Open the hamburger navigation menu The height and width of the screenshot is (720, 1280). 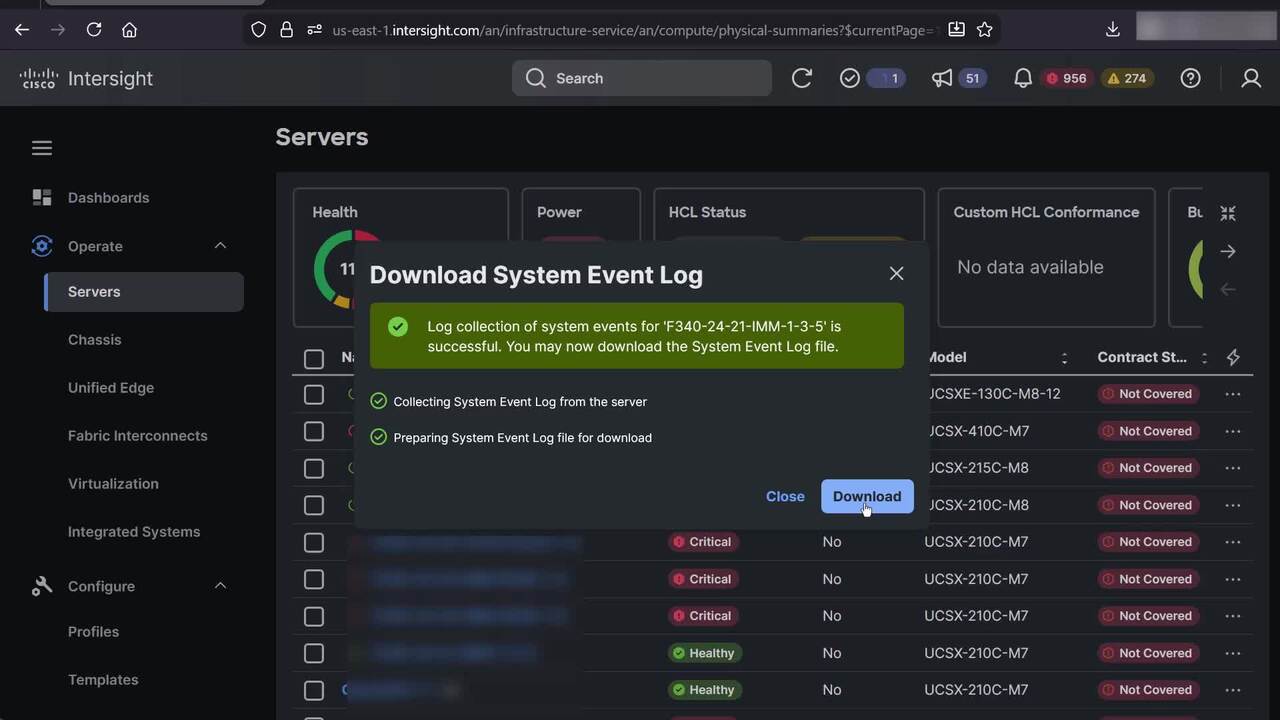point(42,148)
